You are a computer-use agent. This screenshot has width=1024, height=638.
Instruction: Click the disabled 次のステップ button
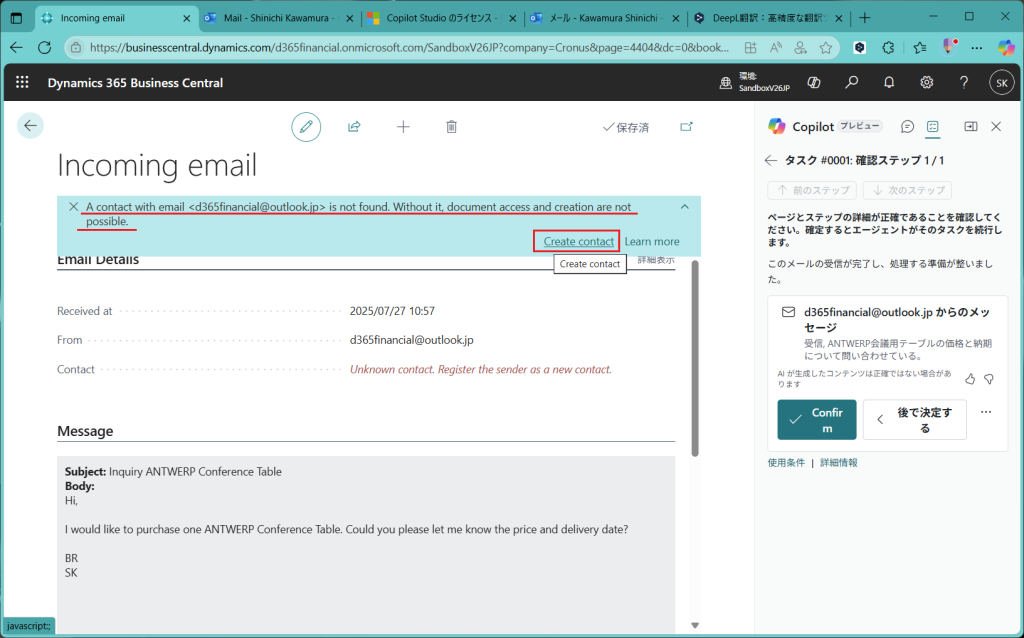pos(907,190)
